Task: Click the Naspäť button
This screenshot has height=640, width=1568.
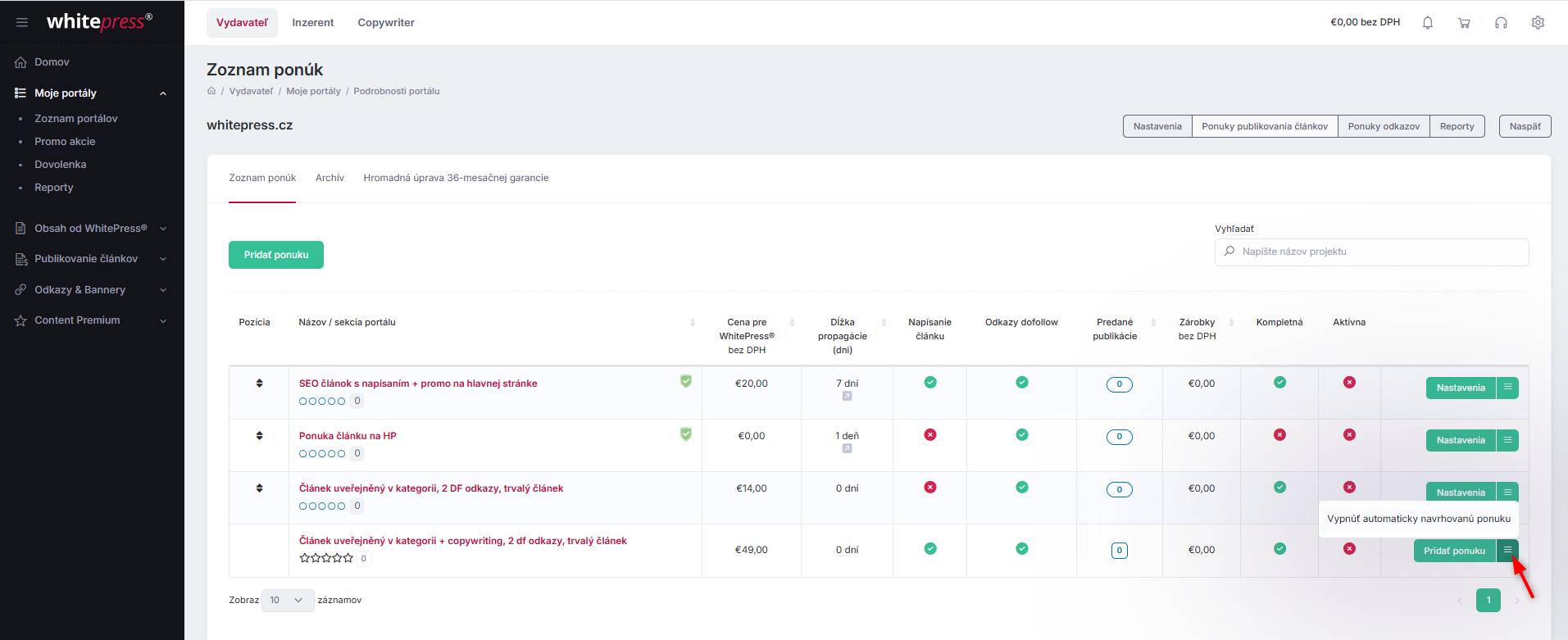Action: coord(1525,126)
